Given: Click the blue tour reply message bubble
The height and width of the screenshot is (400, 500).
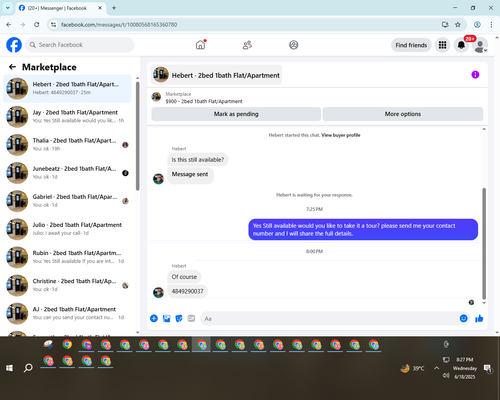Looking at the screenshot, I should 363,229.
